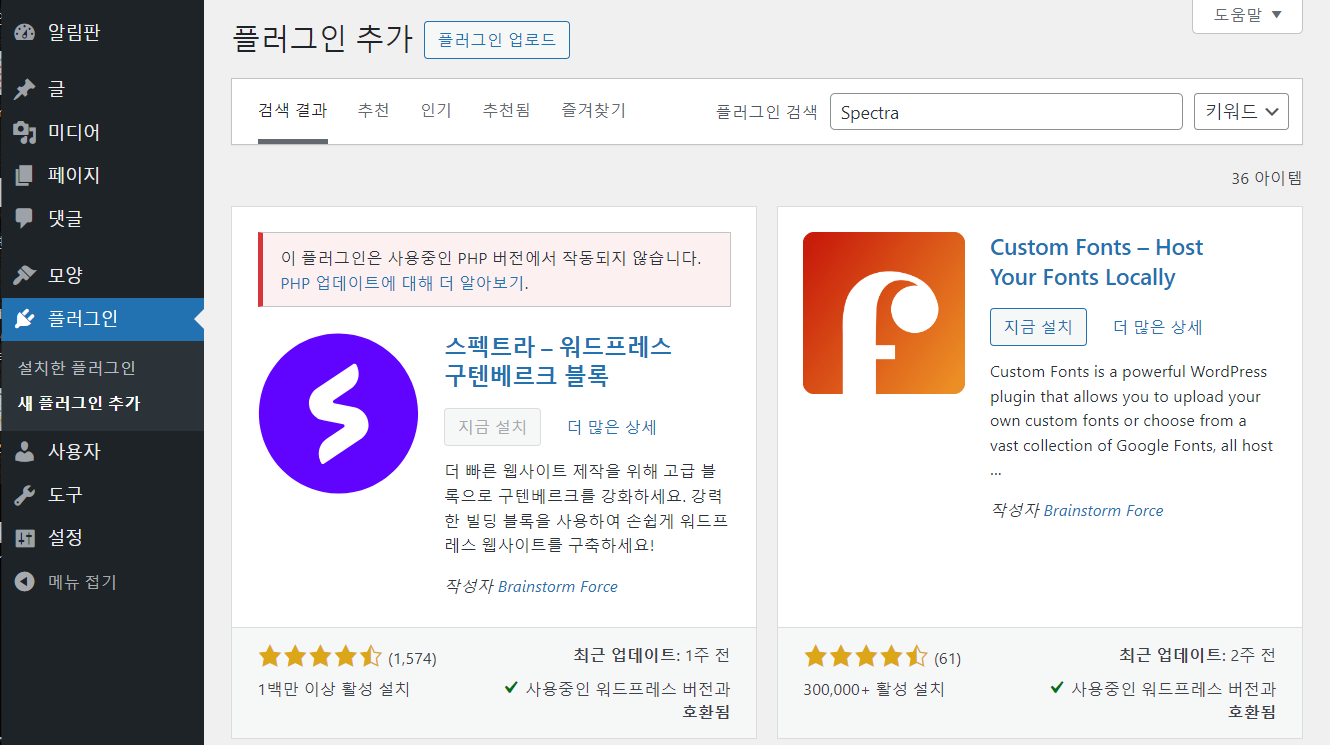1330x745 pixels.
Task: Open the 페이지 menu item
Action: point(102,175)
